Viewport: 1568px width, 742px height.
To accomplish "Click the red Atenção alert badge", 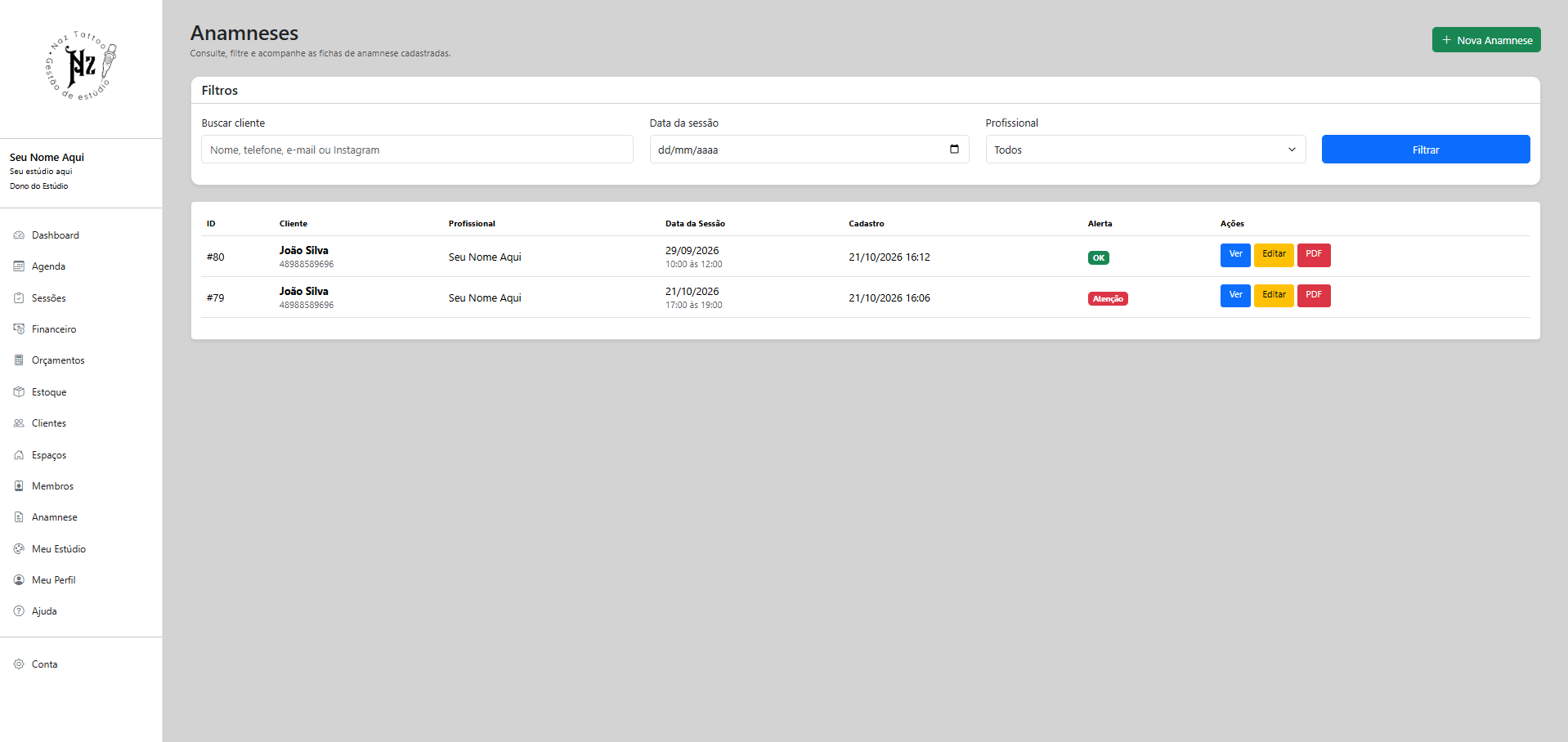I will tap(1108, 299).
